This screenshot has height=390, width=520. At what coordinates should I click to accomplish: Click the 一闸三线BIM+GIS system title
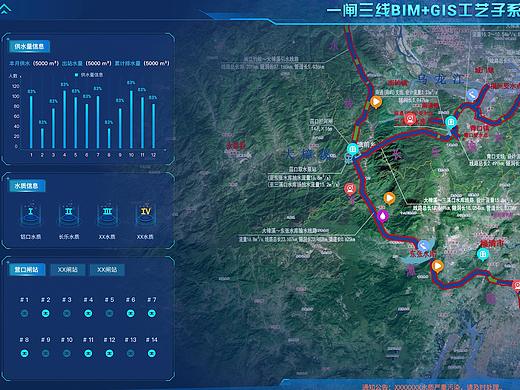[x=423, y=10]
